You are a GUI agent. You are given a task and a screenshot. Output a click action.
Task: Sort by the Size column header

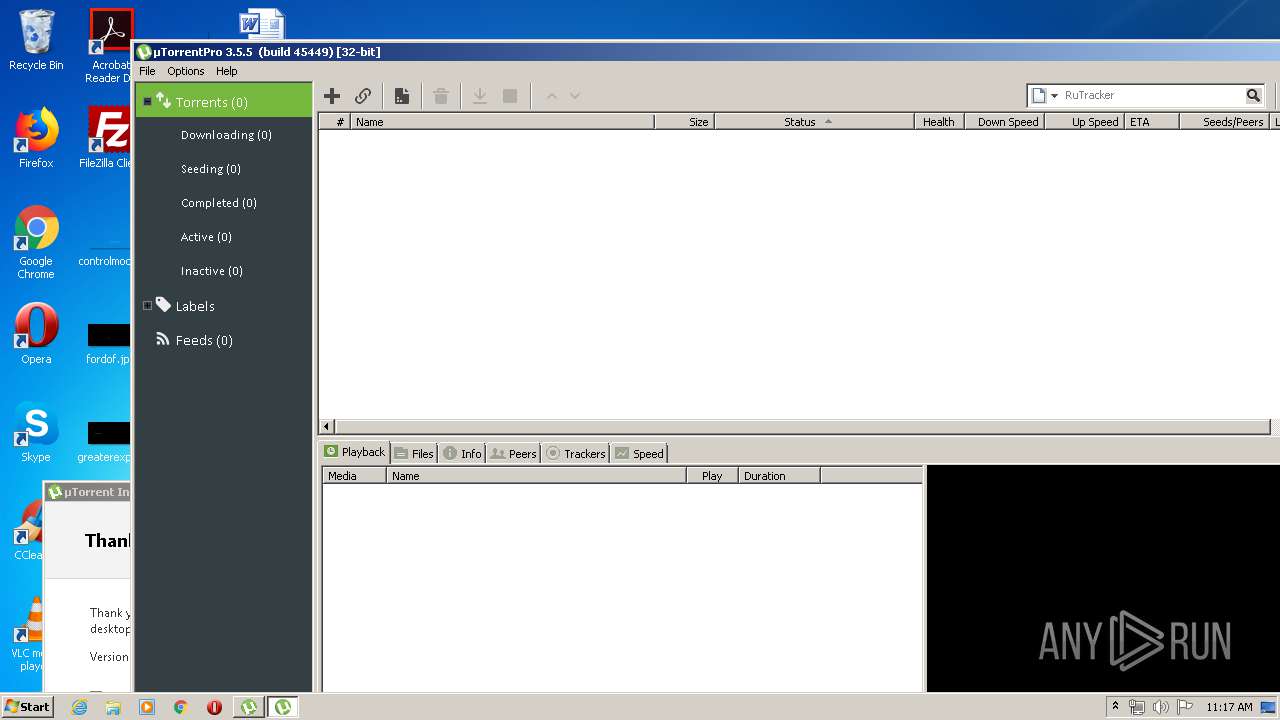pyautogui.click(x=685, y=122)
